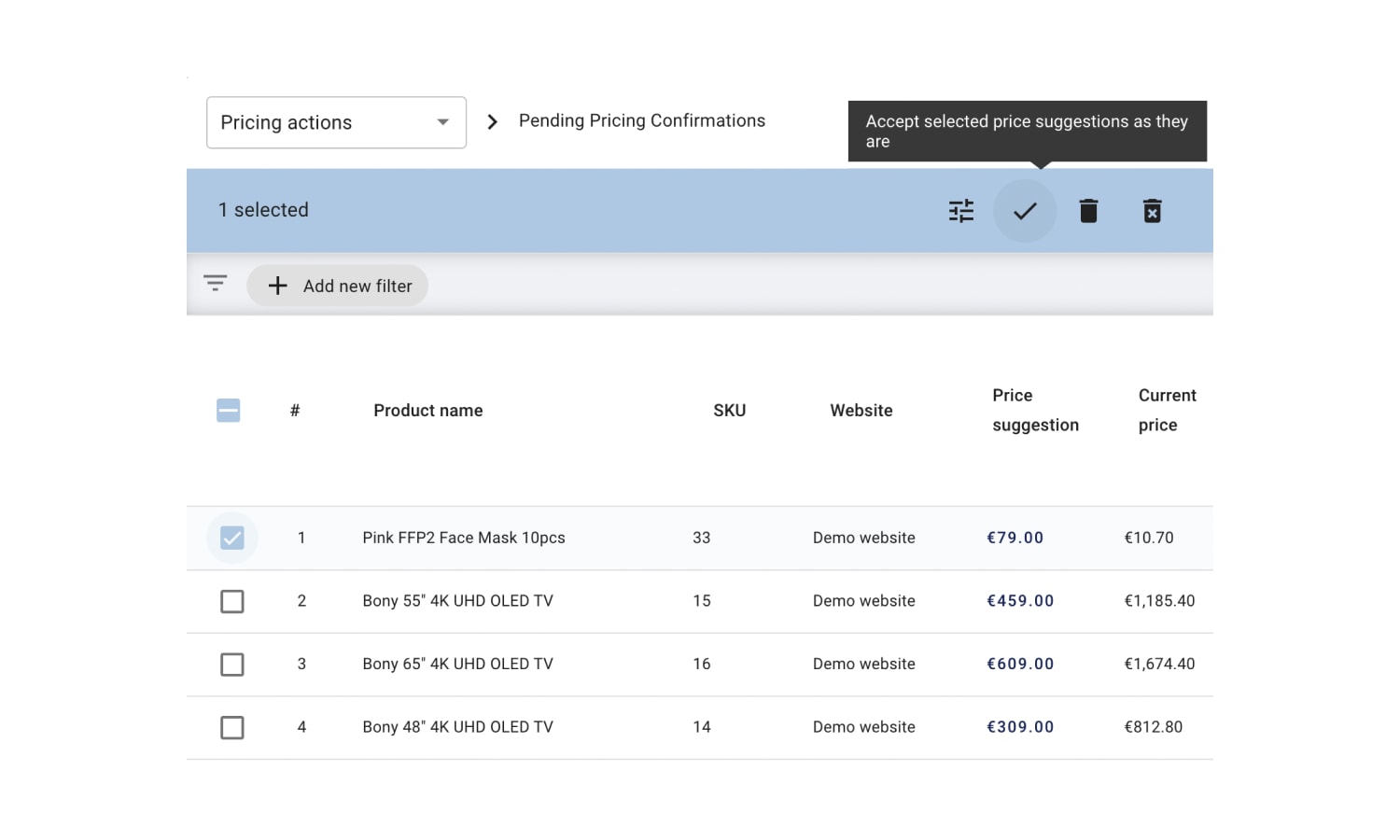Screen dimensions: 1400x840
Task: Click the €609.00 price suggestion
Action: point(1020,664)
